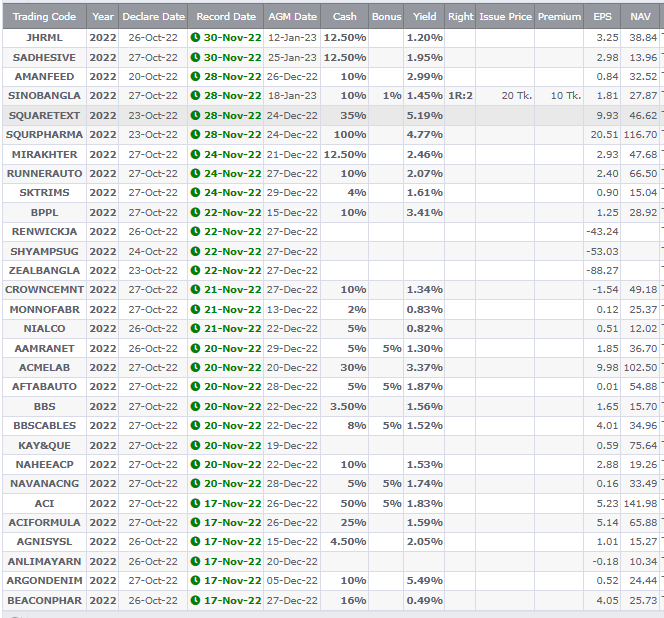Screen dimensions: 664x618
Task: Click the clock icon in the SINOBANGLA row
Action: (195, 96)
